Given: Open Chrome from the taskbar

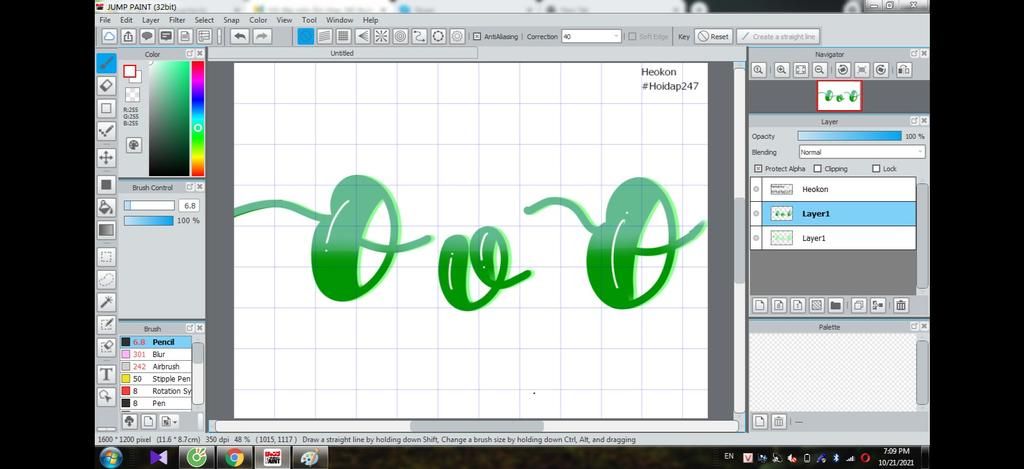Looking at the screenshot, I should tap(235, 458).
